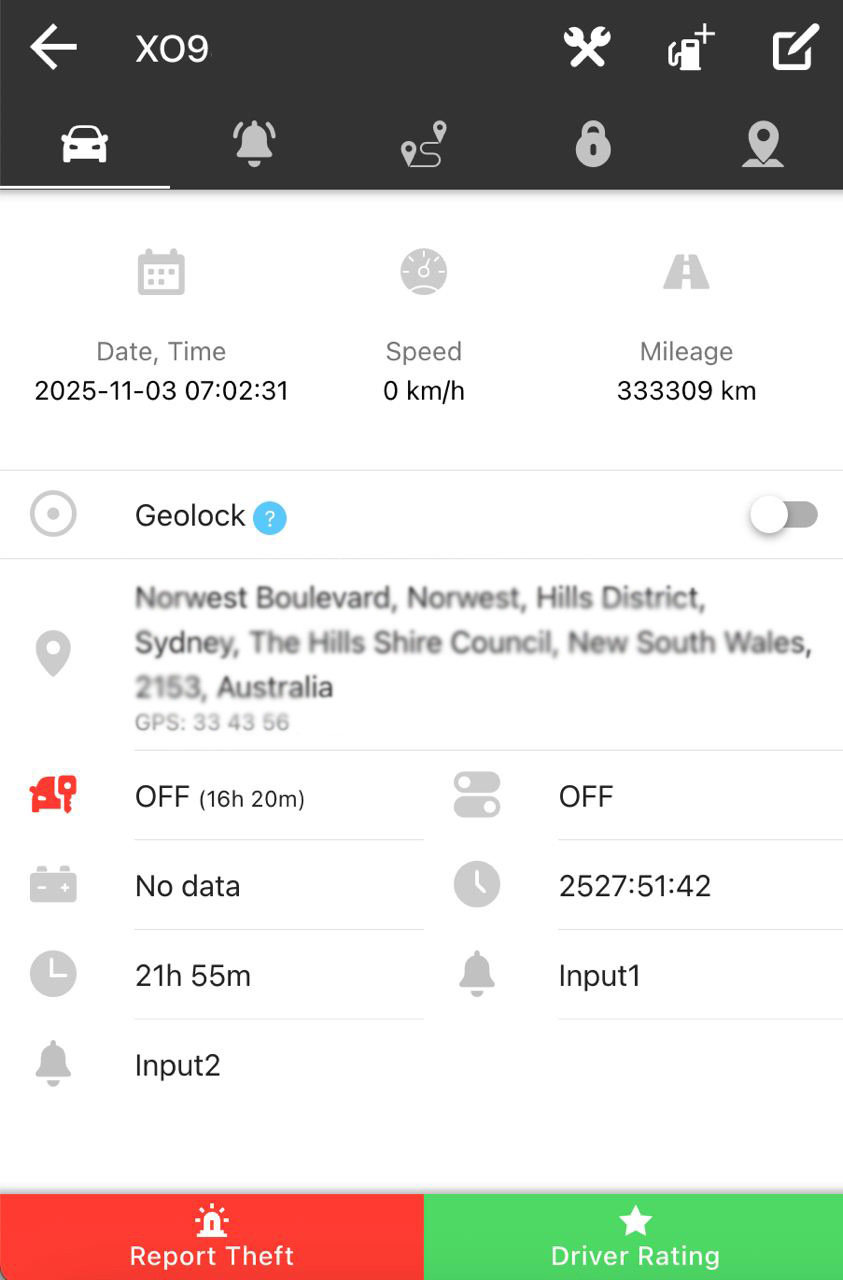Tap the speedometer Speed icon
Image resolution: width=843 pixels, height=1280 pixels.
[423, 272]
